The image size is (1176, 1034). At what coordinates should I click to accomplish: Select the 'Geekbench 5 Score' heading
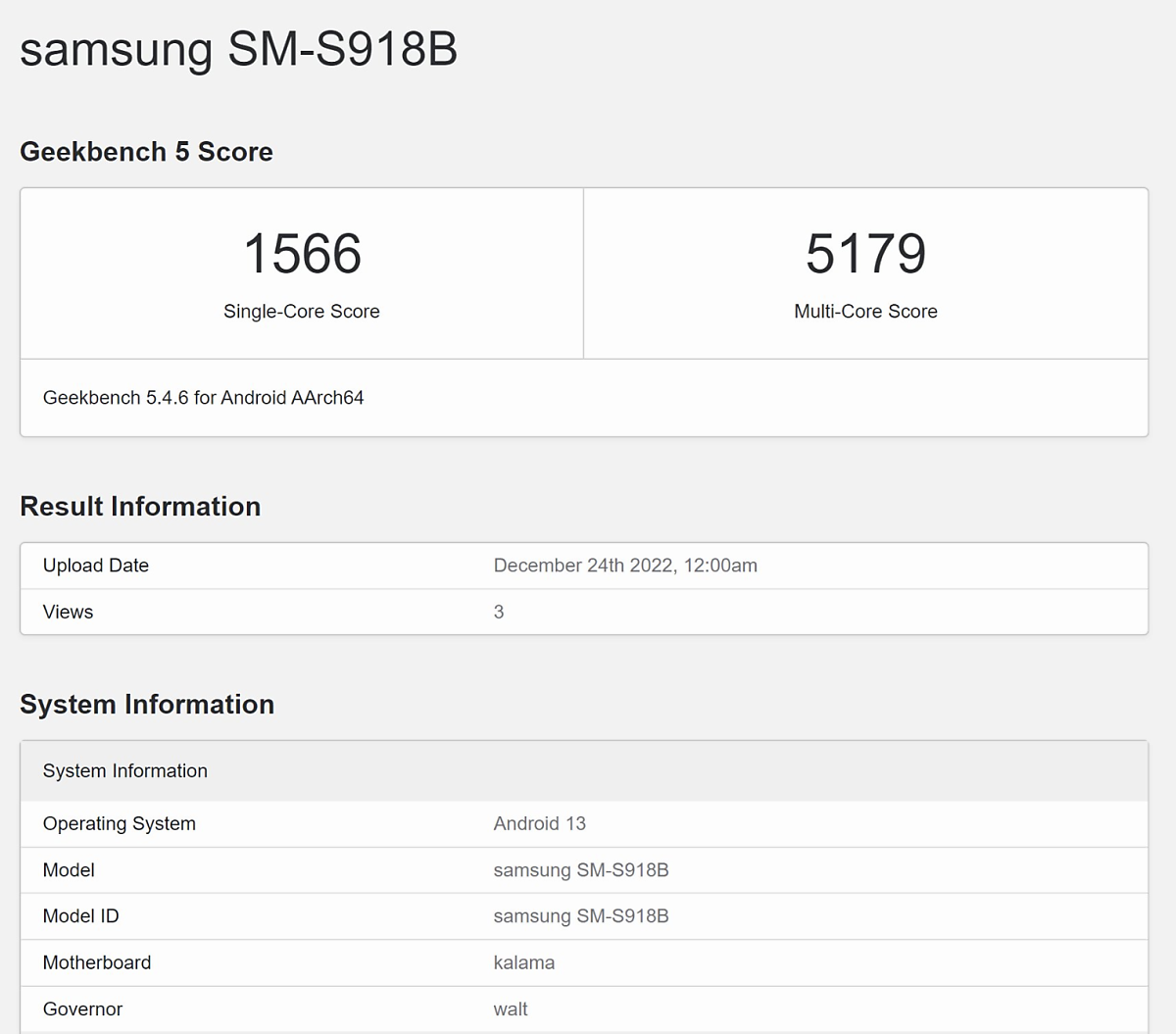pyautogui.click(x=146, y=152)
